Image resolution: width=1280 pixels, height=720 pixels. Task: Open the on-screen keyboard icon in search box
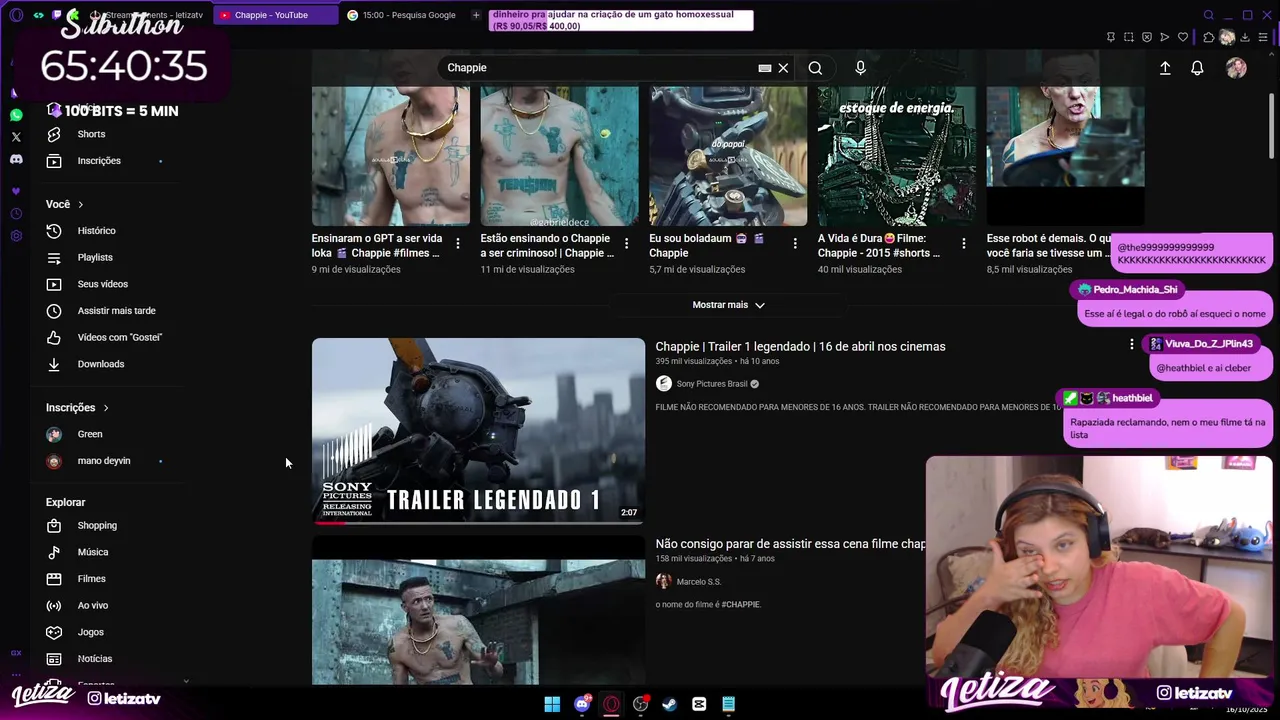[x=765, y=68]
